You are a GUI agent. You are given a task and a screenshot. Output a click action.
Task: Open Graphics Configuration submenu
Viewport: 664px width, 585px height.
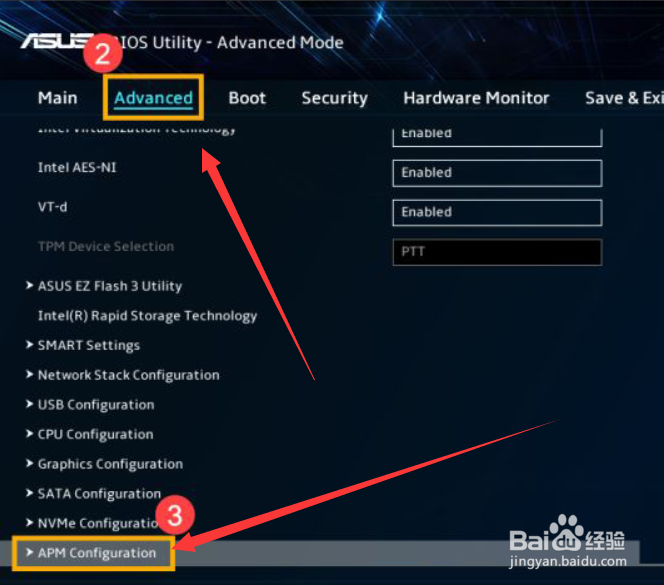(111, 464)
